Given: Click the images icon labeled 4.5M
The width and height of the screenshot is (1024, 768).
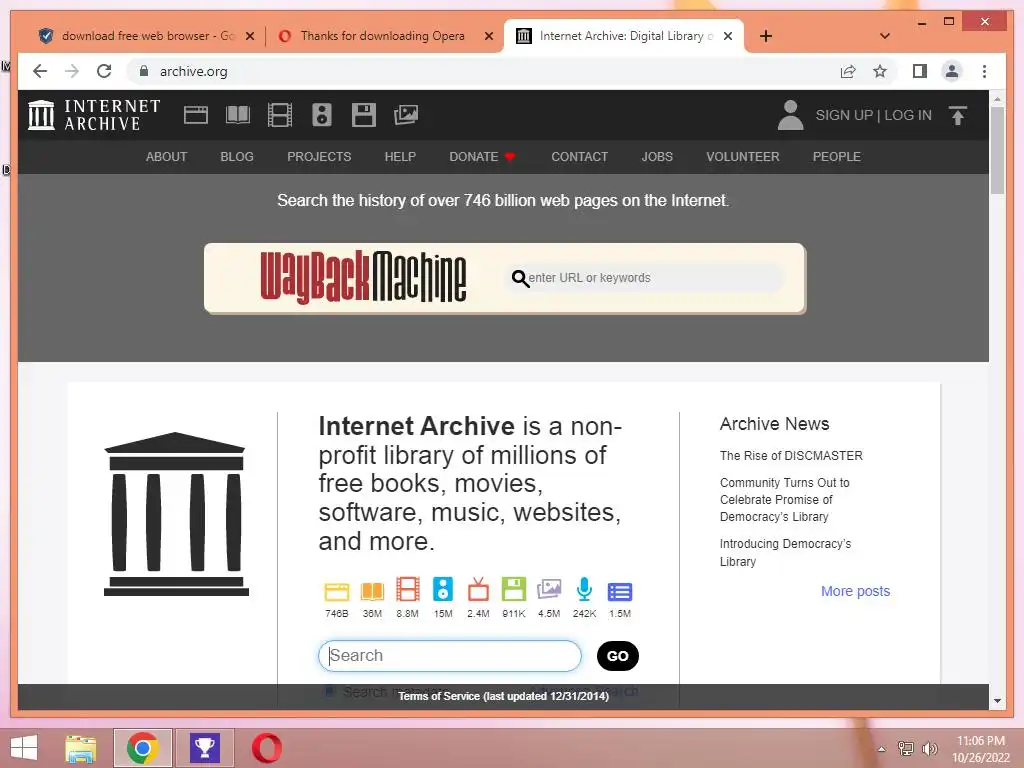Looking at the screenshot, I should tap(549, 590).
